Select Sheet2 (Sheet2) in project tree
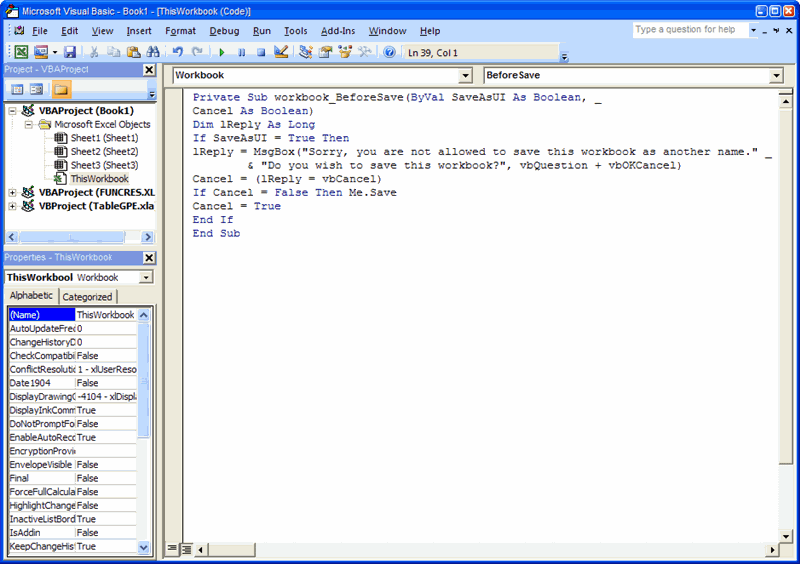 104,151
